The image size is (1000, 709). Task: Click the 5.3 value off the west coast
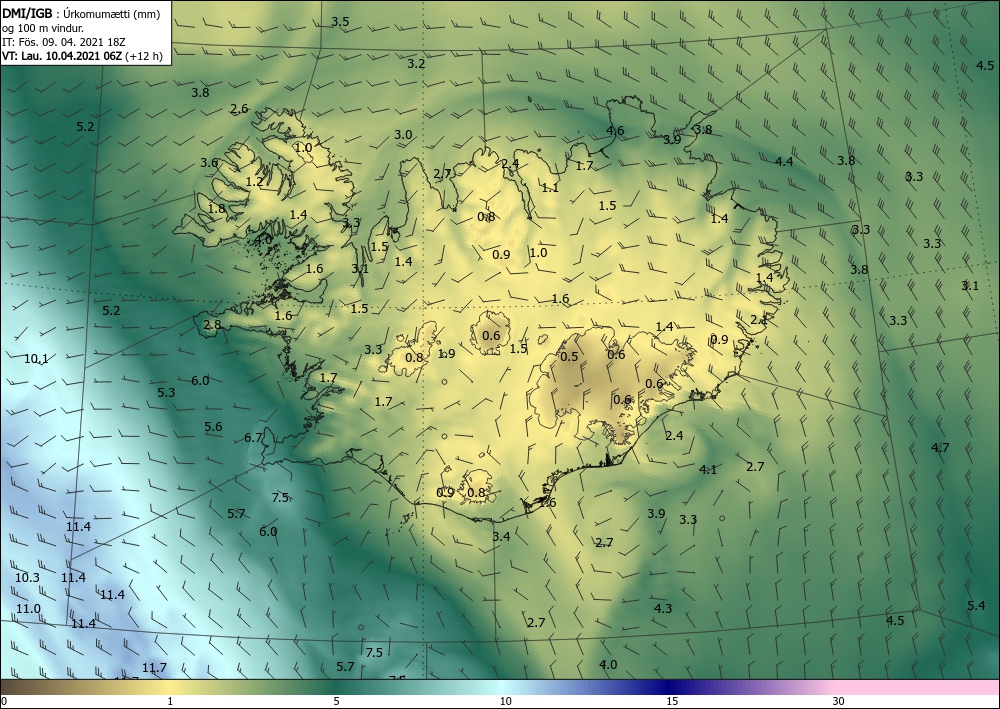166,393
